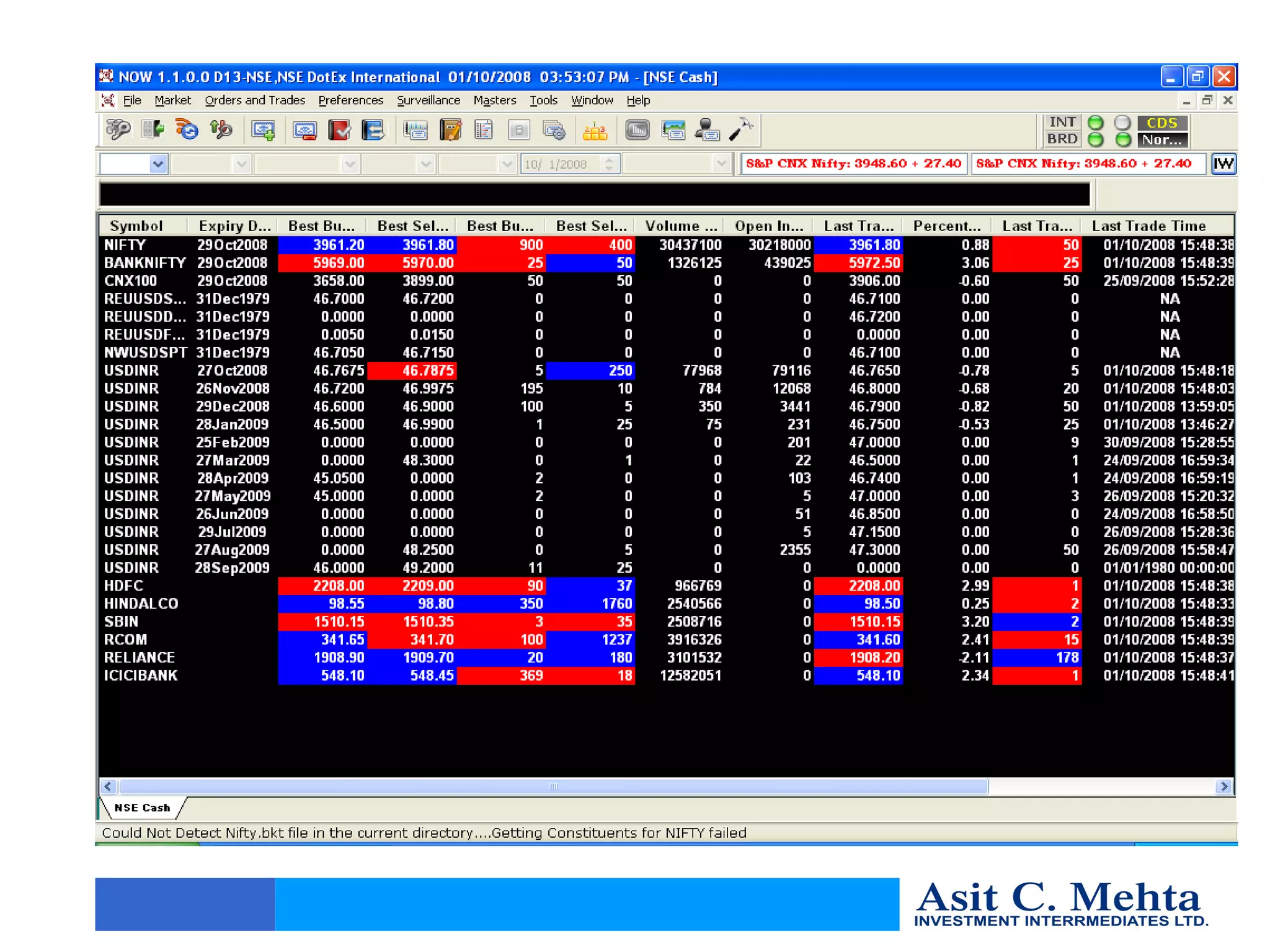
Task: Click the brown notebook with pencil icon
Action: point(450,130)
